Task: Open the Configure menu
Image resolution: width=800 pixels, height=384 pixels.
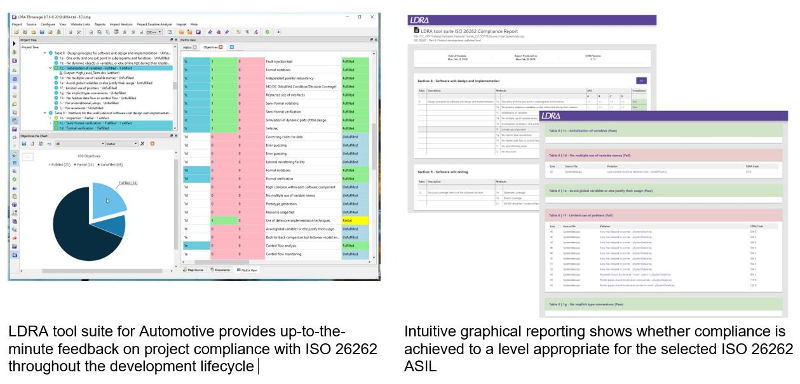Action: tap(48, 24)
